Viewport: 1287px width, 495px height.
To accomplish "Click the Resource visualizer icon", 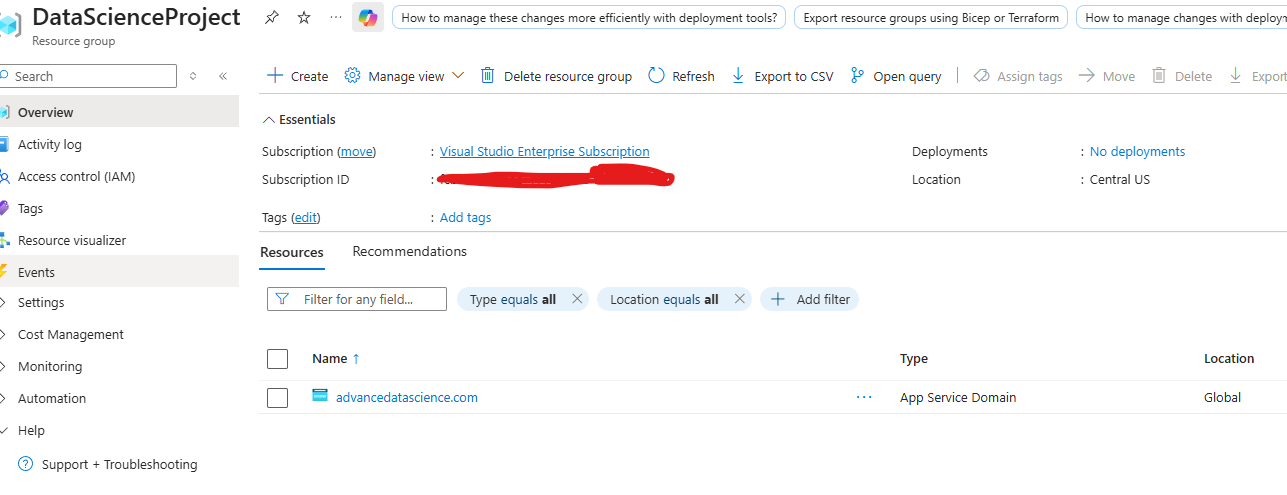I will click(x=4, y=240).
